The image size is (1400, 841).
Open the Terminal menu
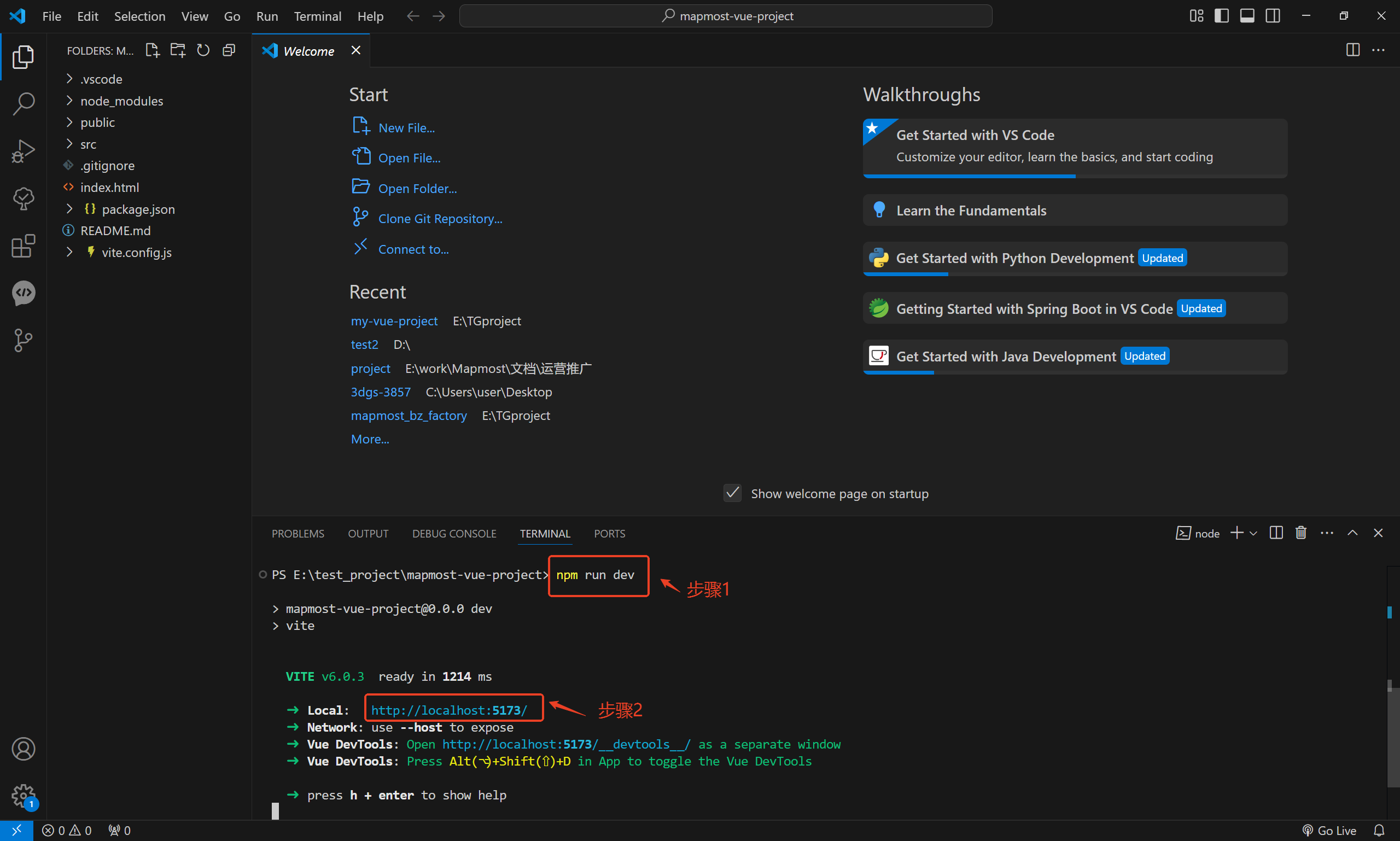click(x=317, y=16)
